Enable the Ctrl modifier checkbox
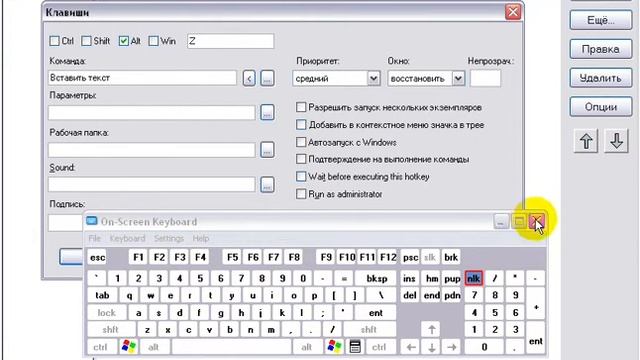640x360 pixels. coord(54,41)
